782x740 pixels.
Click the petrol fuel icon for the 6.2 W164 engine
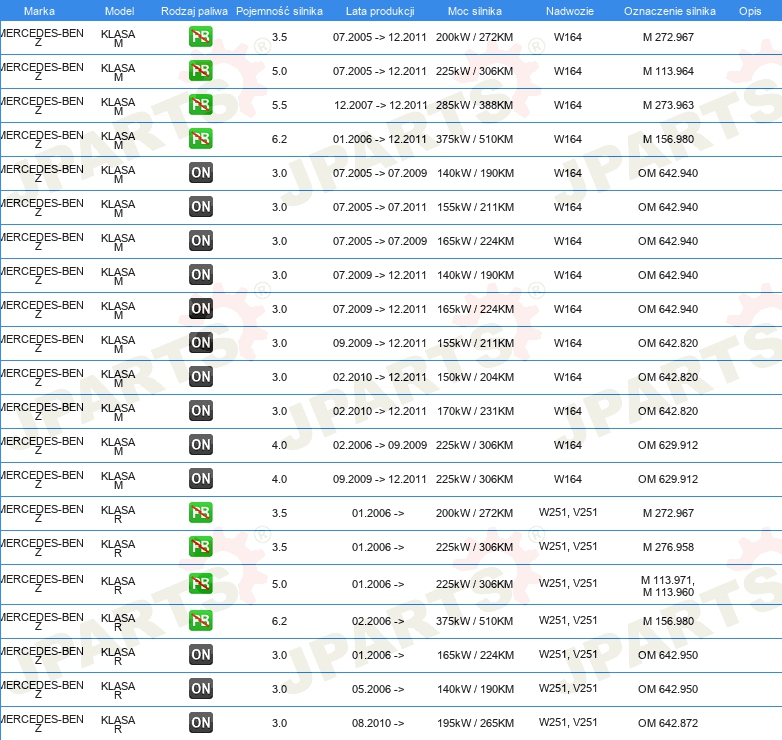pos(200,139)
